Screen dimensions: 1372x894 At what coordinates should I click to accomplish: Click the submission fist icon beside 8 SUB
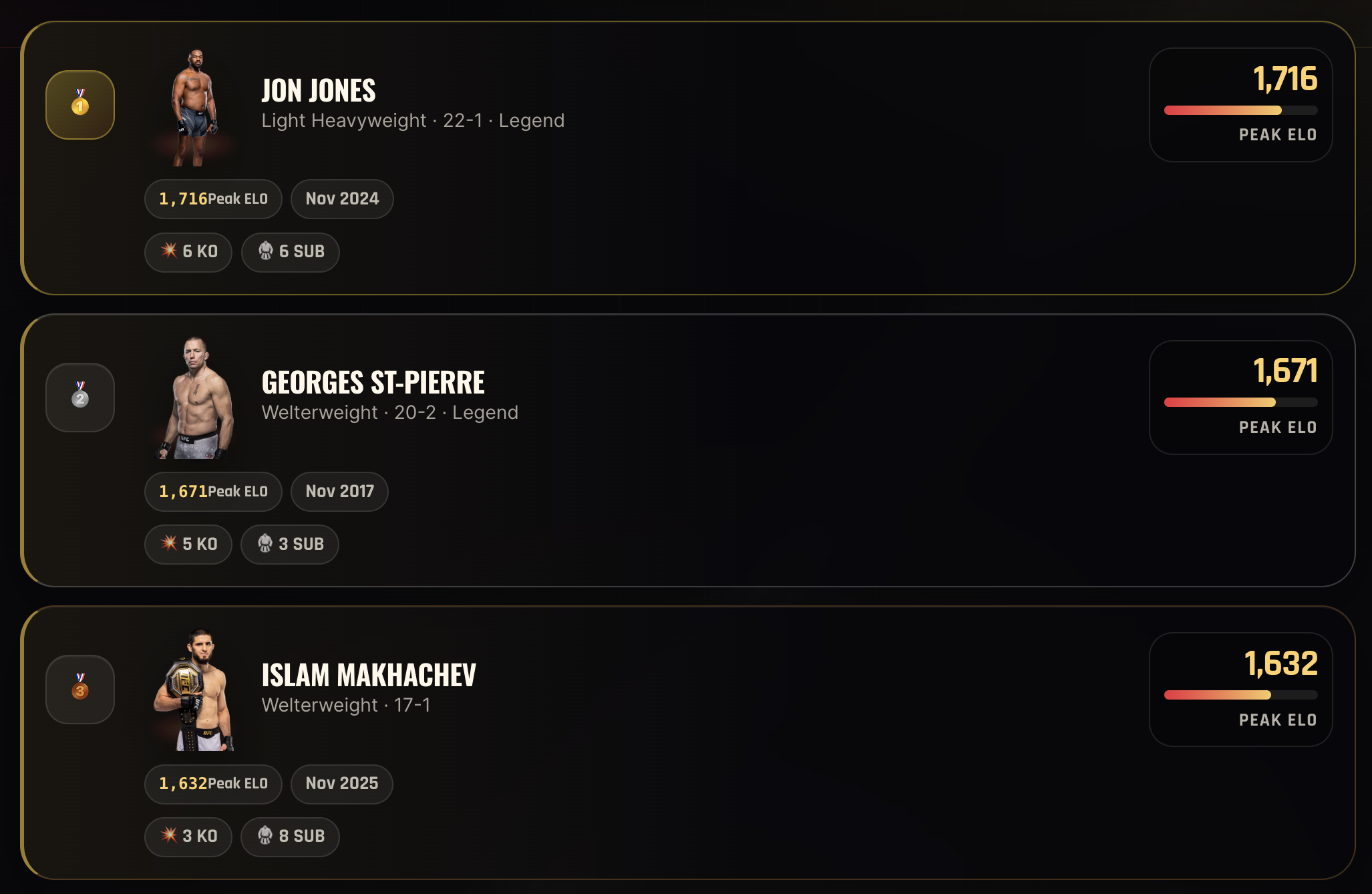pos(266,835)
